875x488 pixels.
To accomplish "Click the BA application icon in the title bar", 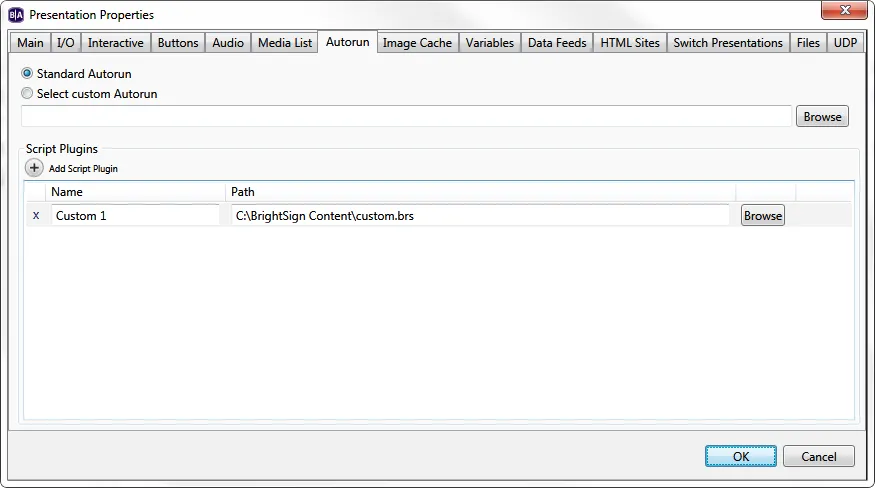I will 16,15.
